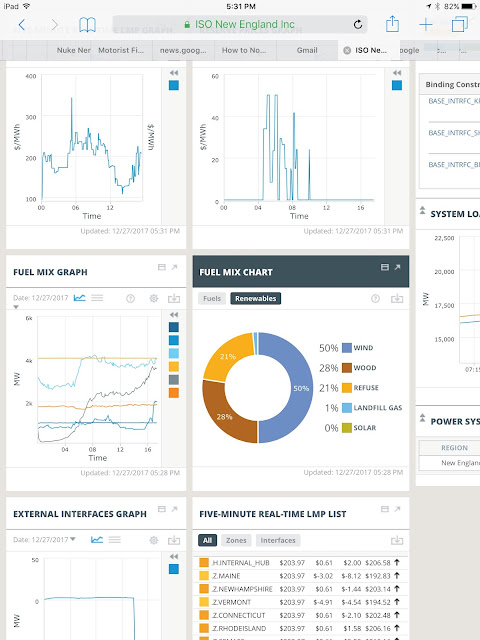Go back in Safari
480x640 pixels.
[22, 25]
